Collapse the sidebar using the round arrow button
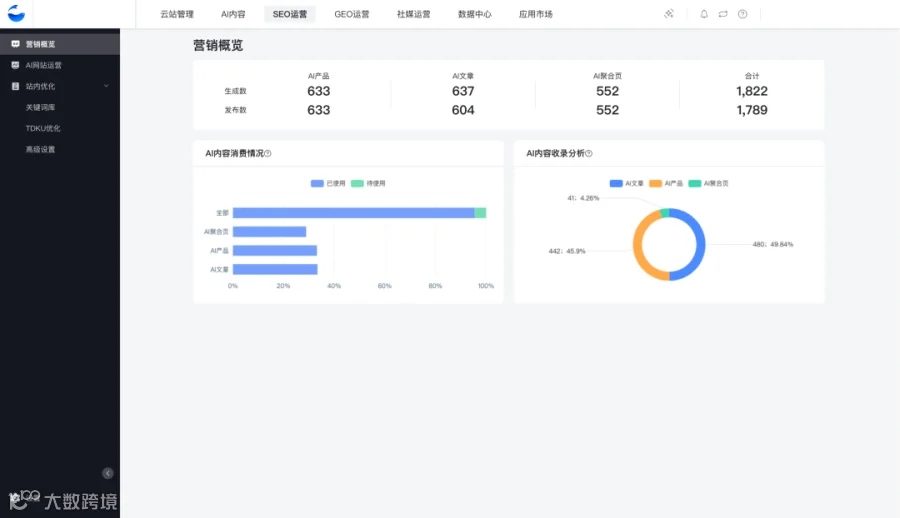 [107, 473]
